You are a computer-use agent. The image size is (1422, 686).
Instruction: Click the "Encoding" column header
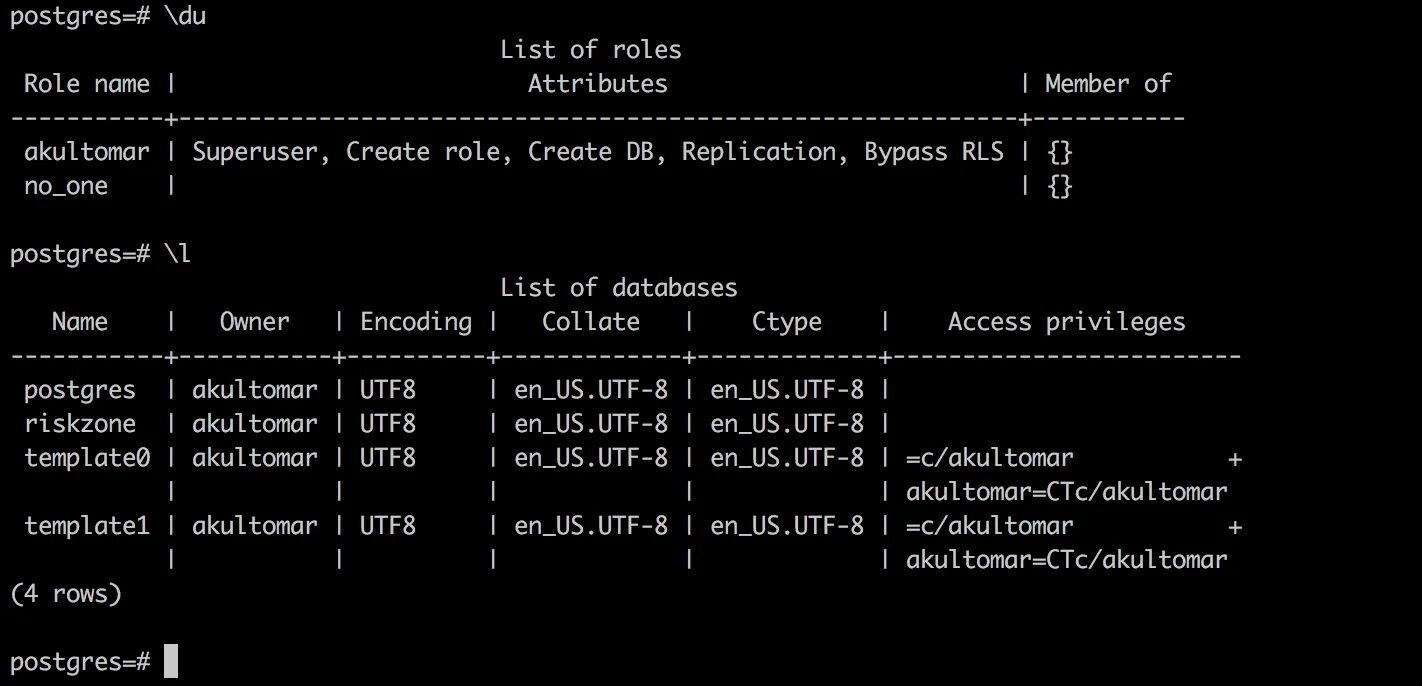(415, 322)
